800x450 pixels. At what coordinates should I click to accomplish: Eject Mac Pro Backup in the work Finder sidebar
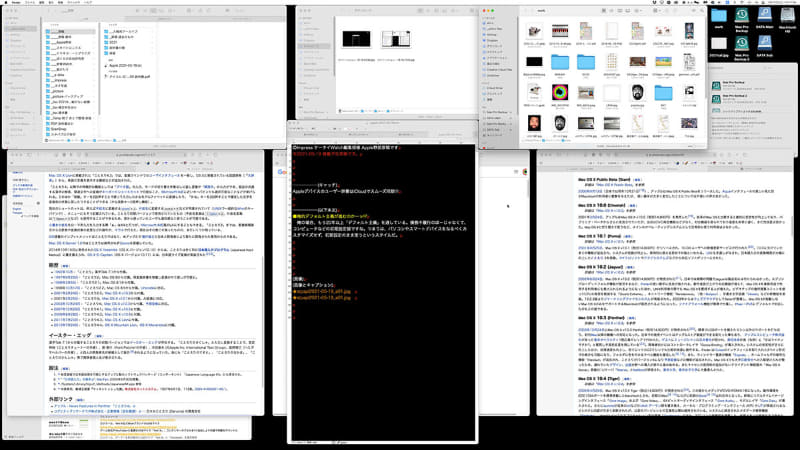pos(511,112)
